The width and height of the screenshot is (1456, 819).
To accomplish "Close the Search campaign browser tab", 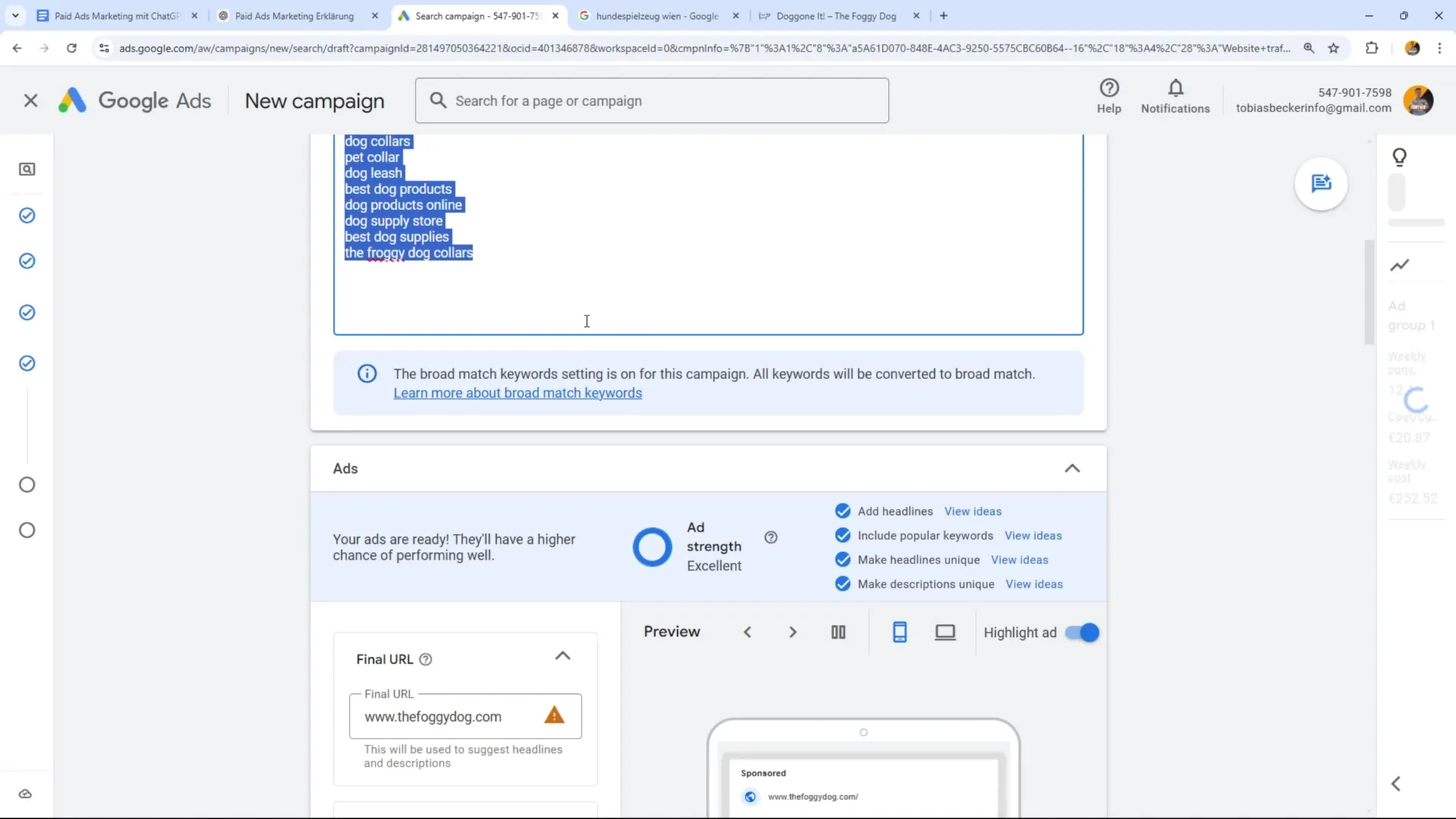I will [555, 15].
